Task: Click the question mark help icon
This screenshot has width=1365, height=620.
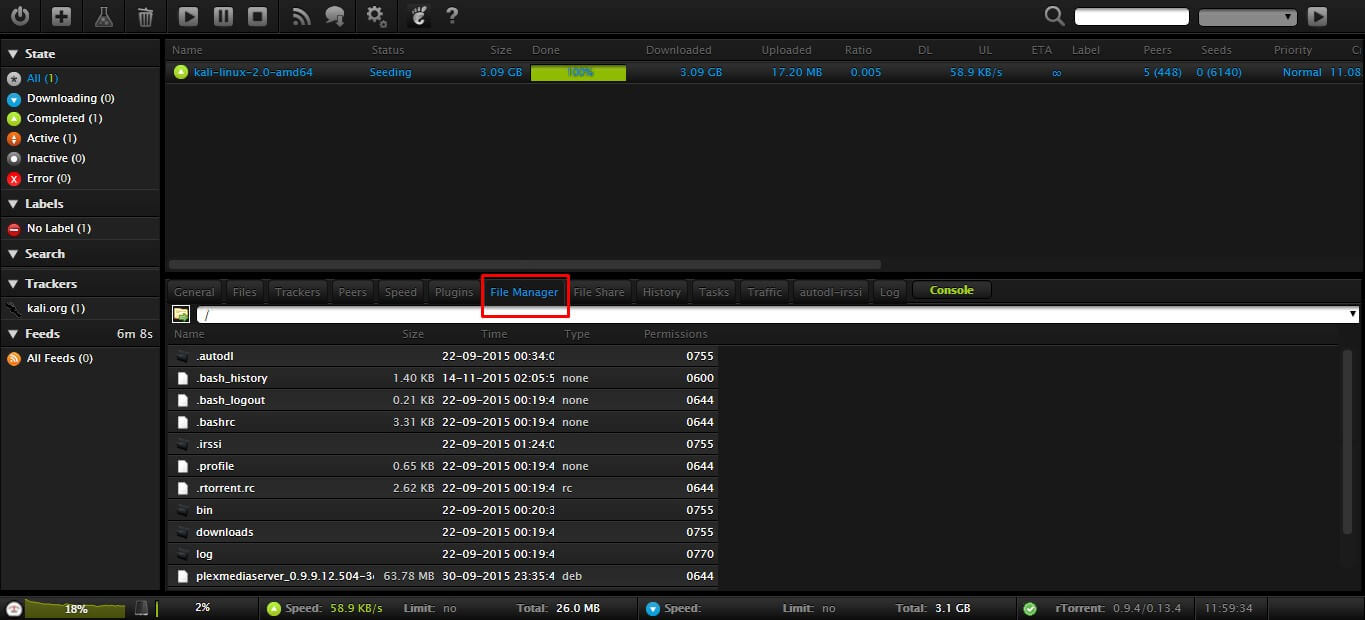Action: pos(452,16)
